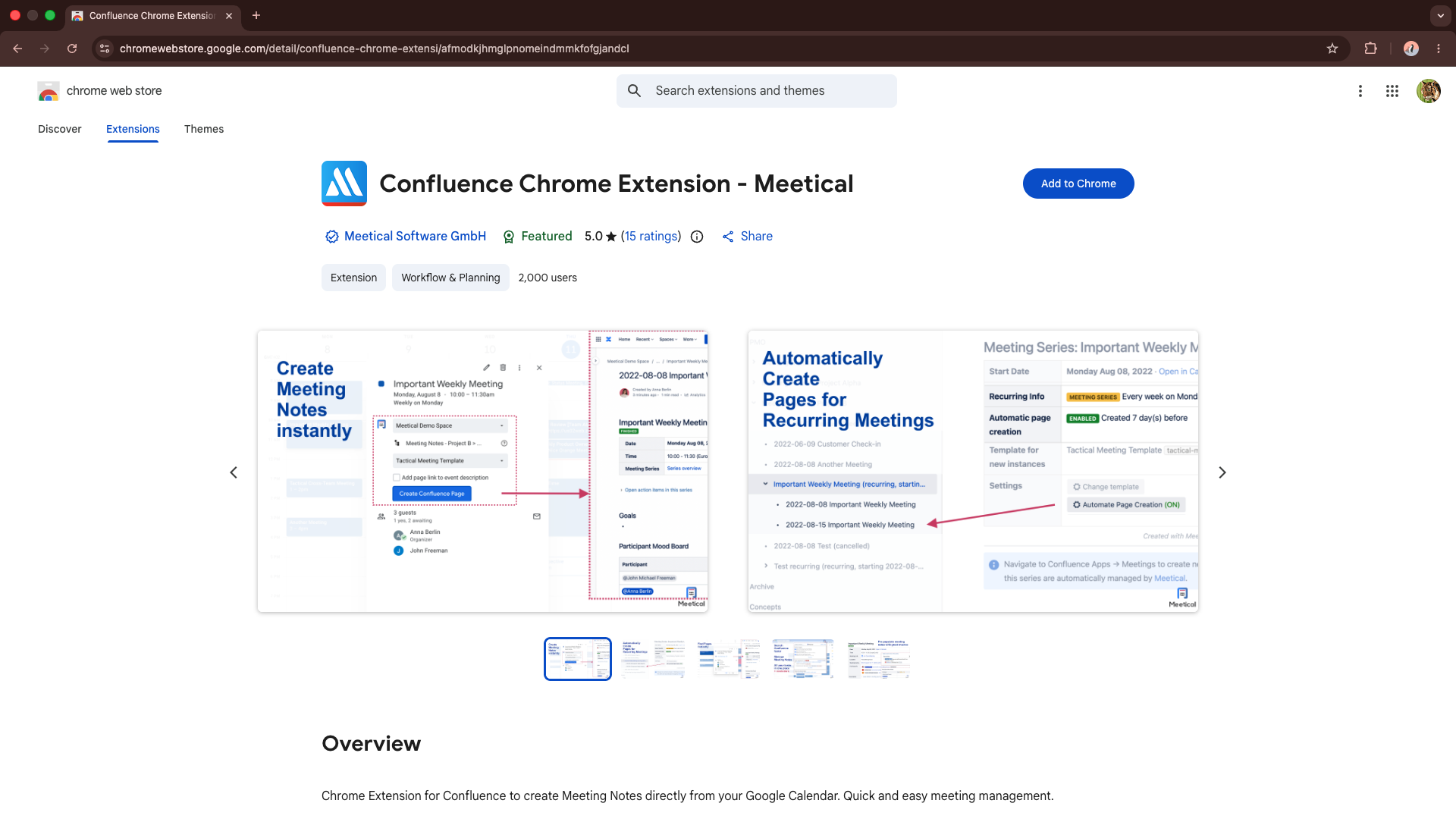Open the Google apps grid
1456x819 pixels.
[1392, 91]
